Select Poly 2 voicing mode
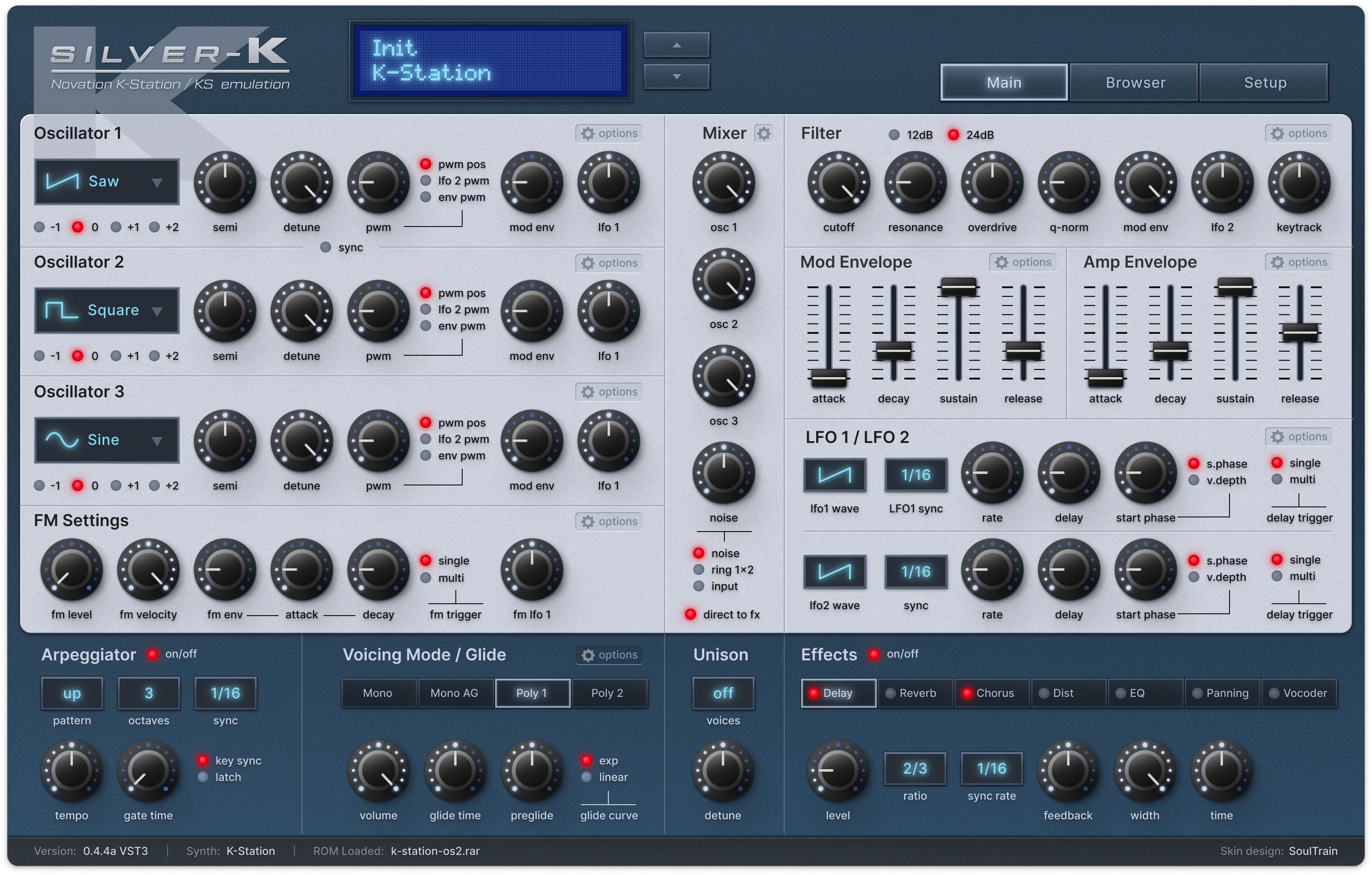Screen dimensions: 1372x875 click(x=609, y=693)
